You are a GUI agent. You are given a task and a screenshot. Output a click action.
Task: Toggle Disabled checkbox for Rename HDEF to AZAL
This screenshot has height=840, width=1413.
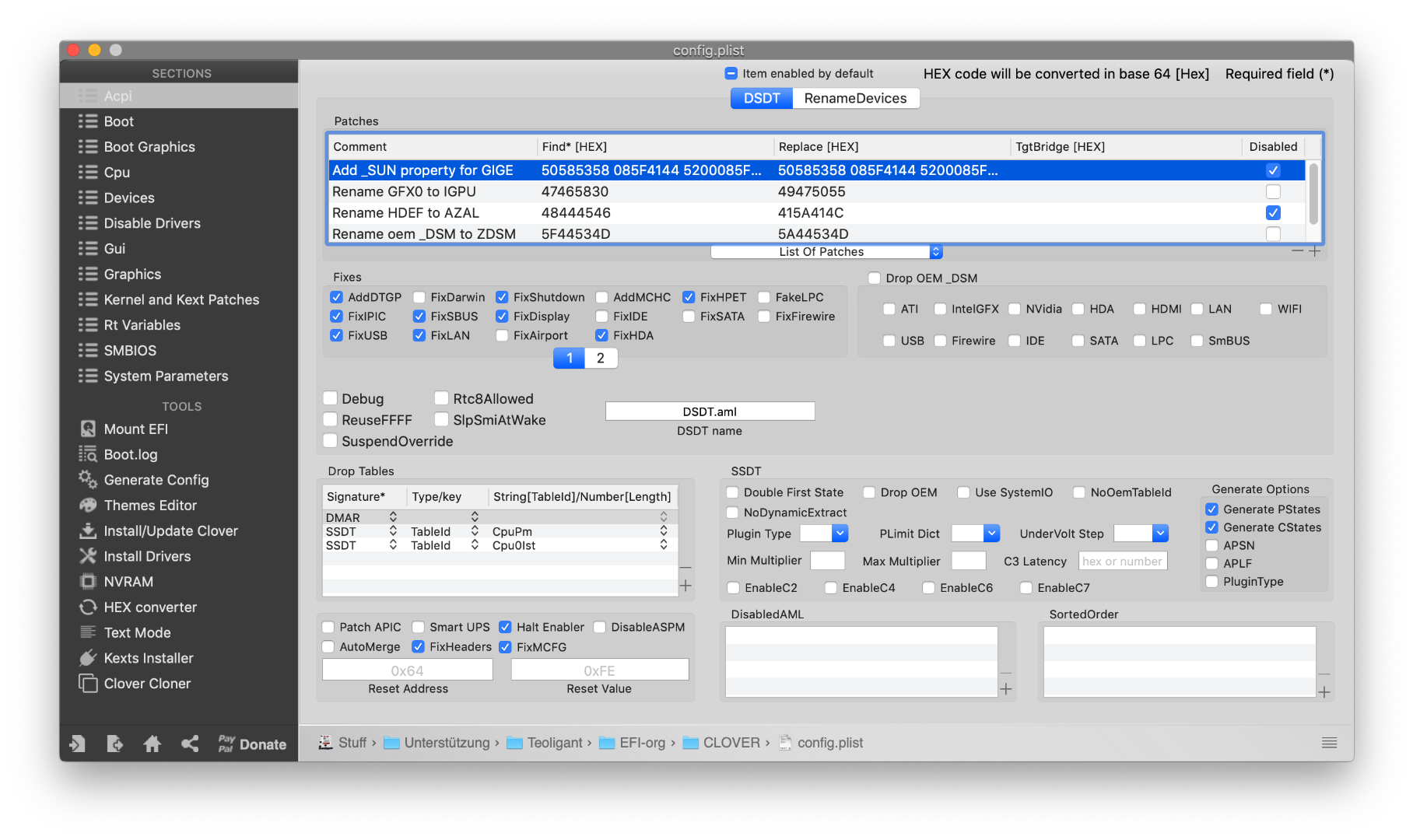[1273, 212]
